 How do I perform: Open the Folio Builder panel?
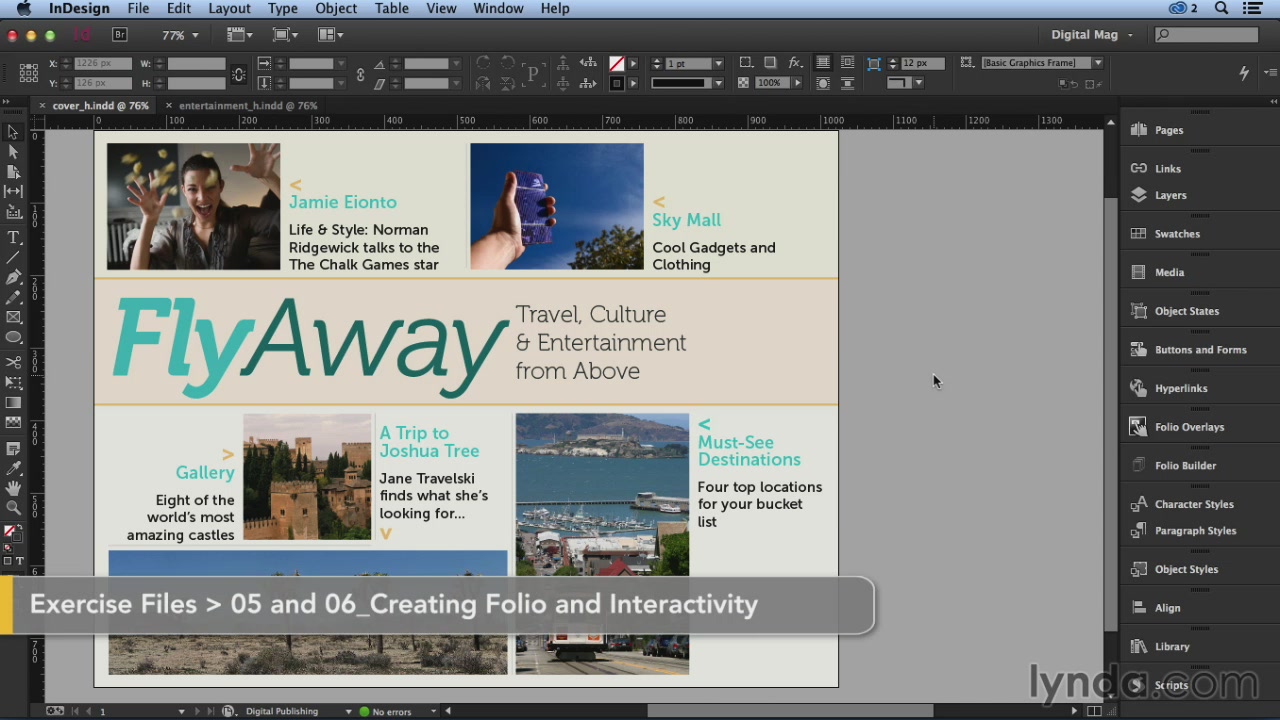click(1185, 465)
